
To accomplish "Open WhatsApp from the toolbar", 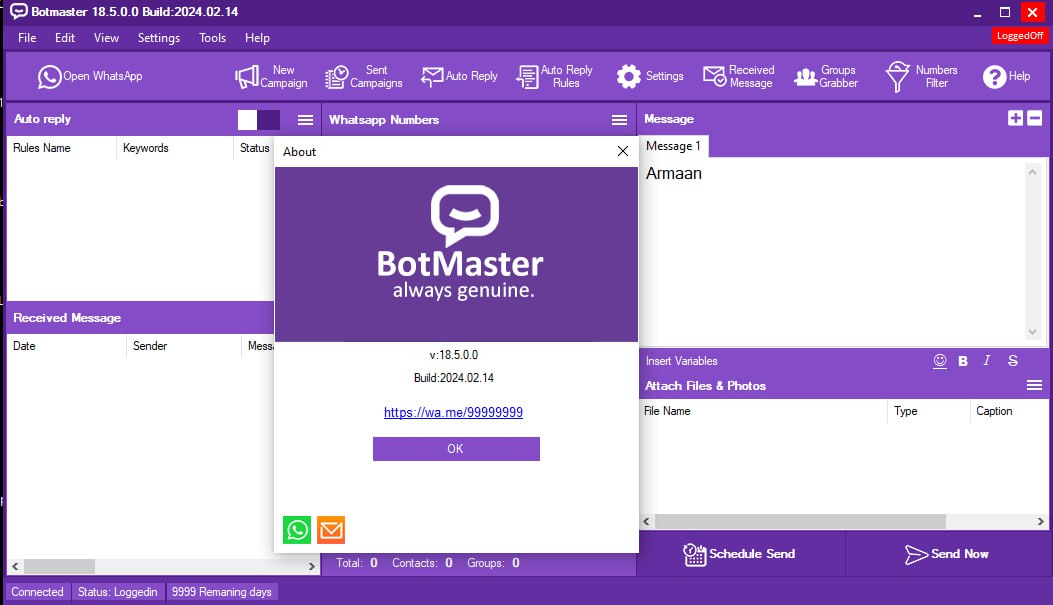I will tap(90, 77).
